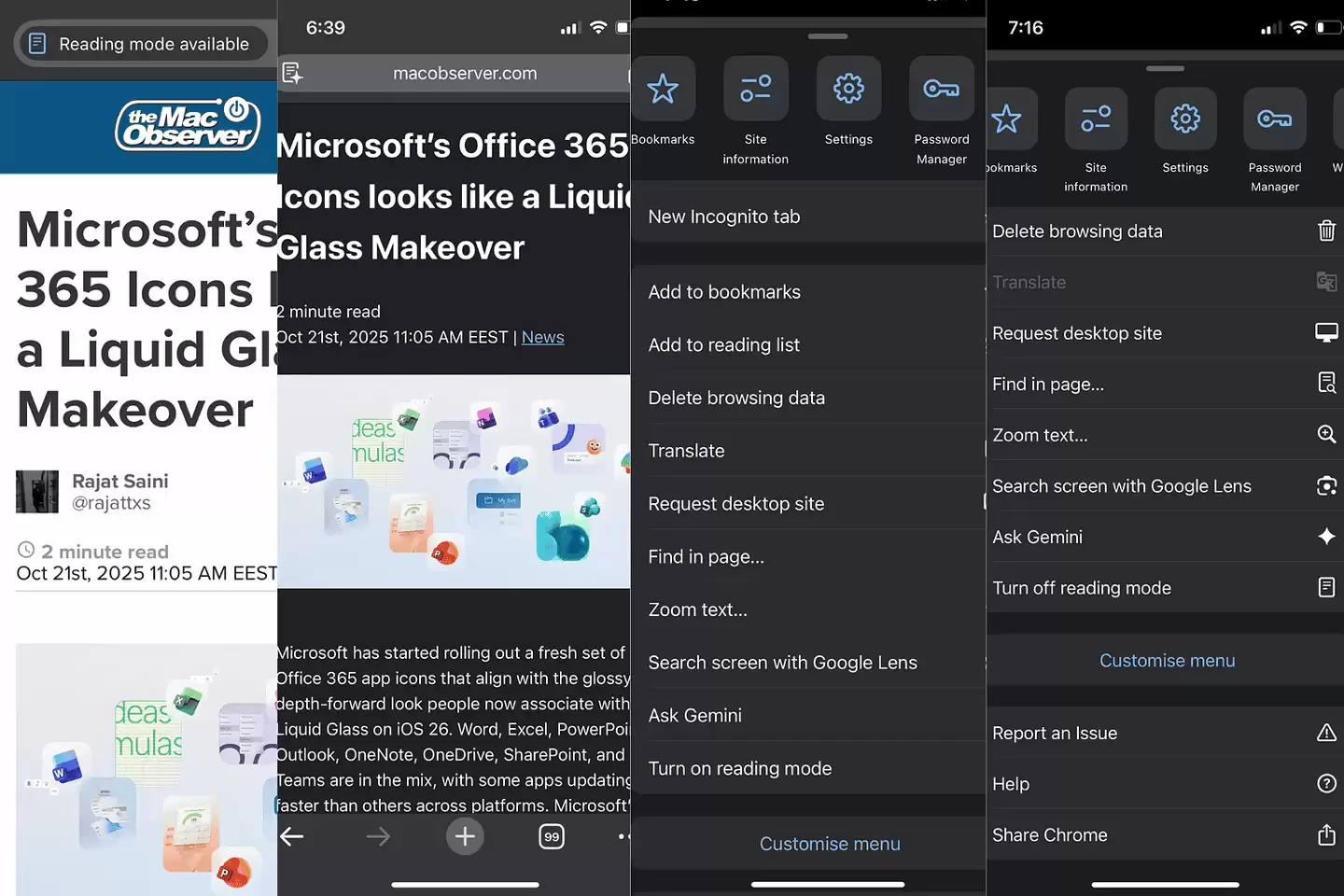Click the desktop monitor icon for desktop site

click(1326, 333)
